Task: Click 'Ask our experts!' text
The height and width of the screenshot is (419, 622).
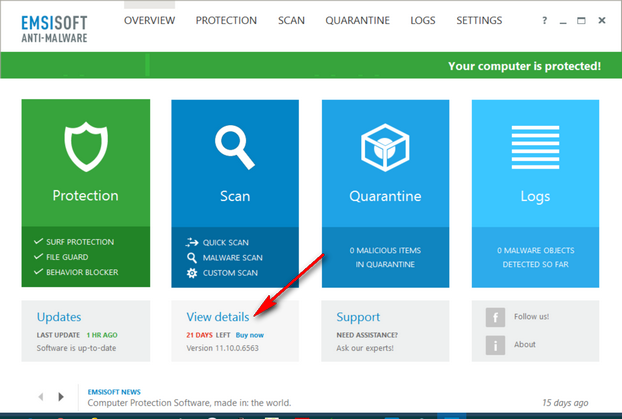Action: tap(365, 348)
